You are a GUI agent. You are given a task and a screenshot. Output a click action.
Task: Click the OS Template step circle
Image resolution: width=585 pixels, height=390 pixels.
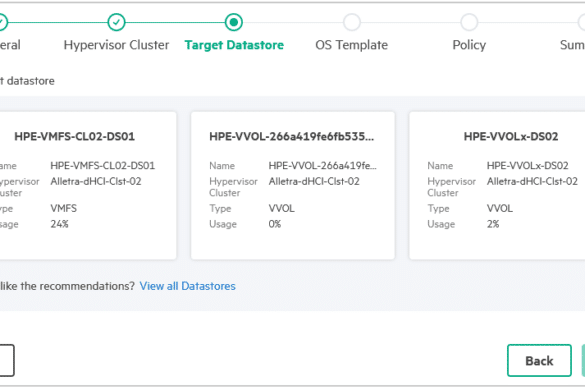(351, 22)
